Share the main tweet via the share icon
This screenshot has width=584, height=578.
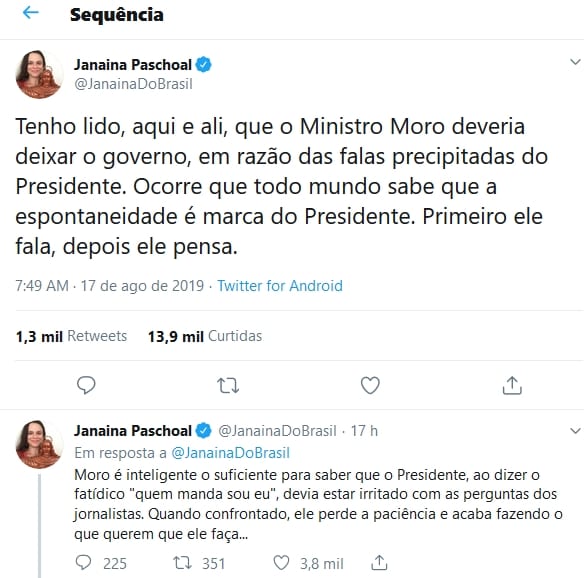512,385
